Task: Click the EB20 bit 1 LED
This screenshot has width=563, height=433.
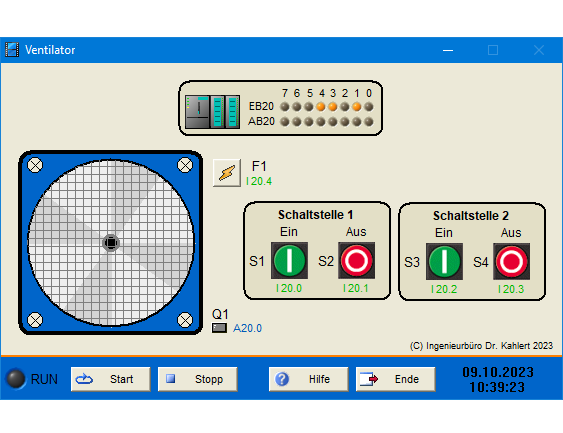Action: 357,107
